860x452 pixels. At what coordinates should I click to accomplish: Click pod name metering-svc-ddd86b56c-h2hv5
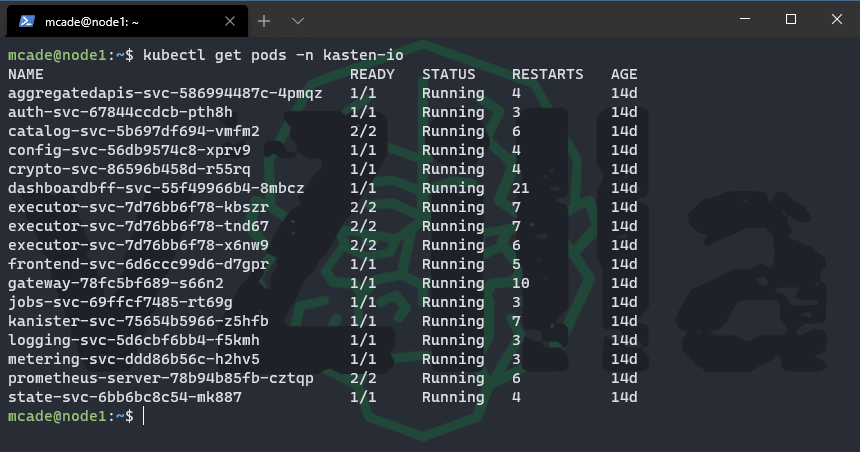point(134,359)
